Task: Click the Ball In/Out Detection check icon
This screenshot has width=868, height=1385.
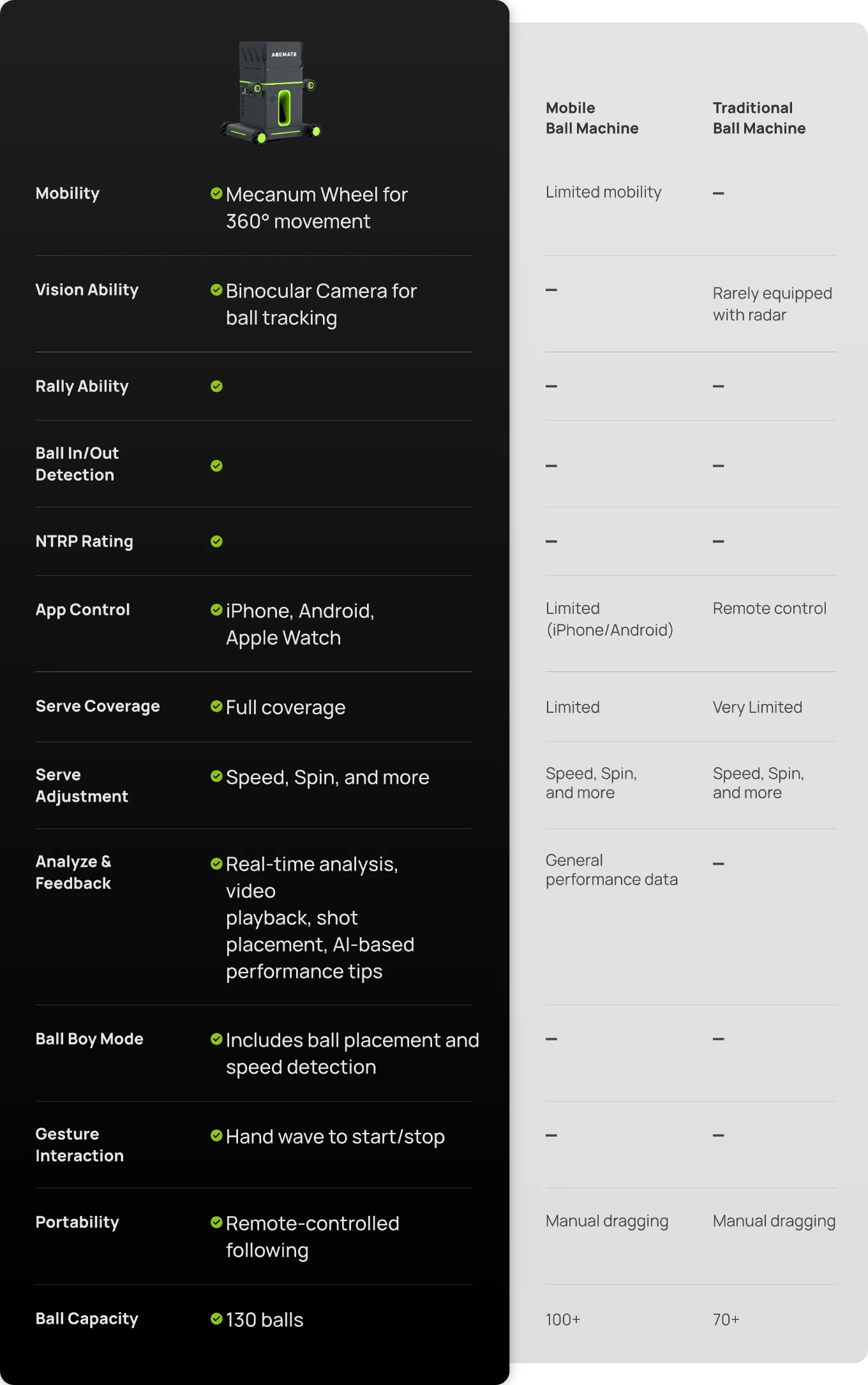Action: [x=216, y=466]
